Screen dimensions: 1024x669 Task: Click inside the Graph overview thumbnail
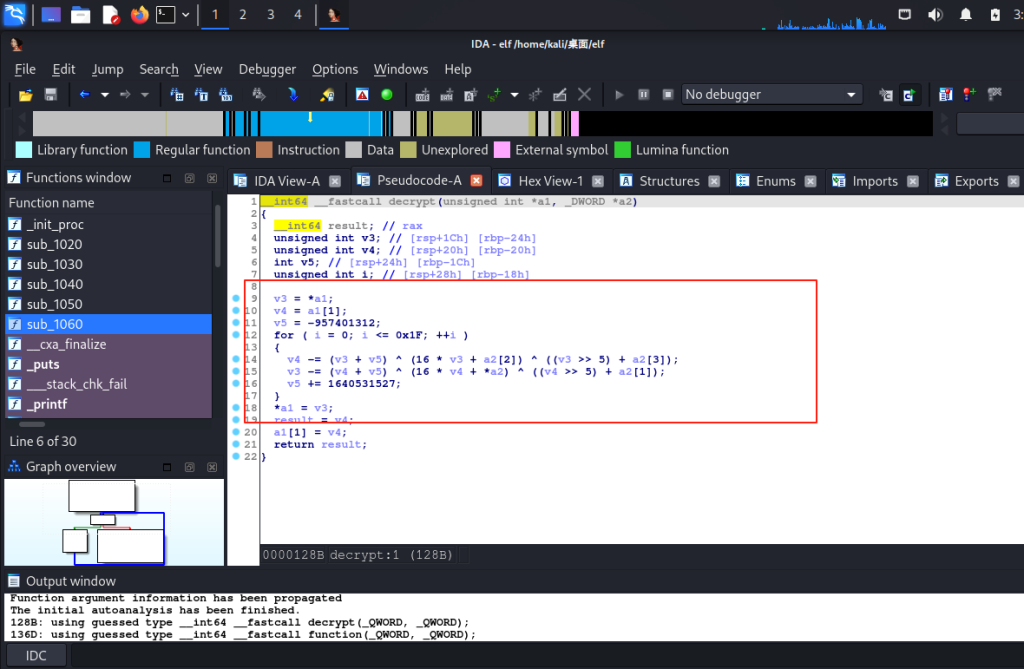coord(114,522)
